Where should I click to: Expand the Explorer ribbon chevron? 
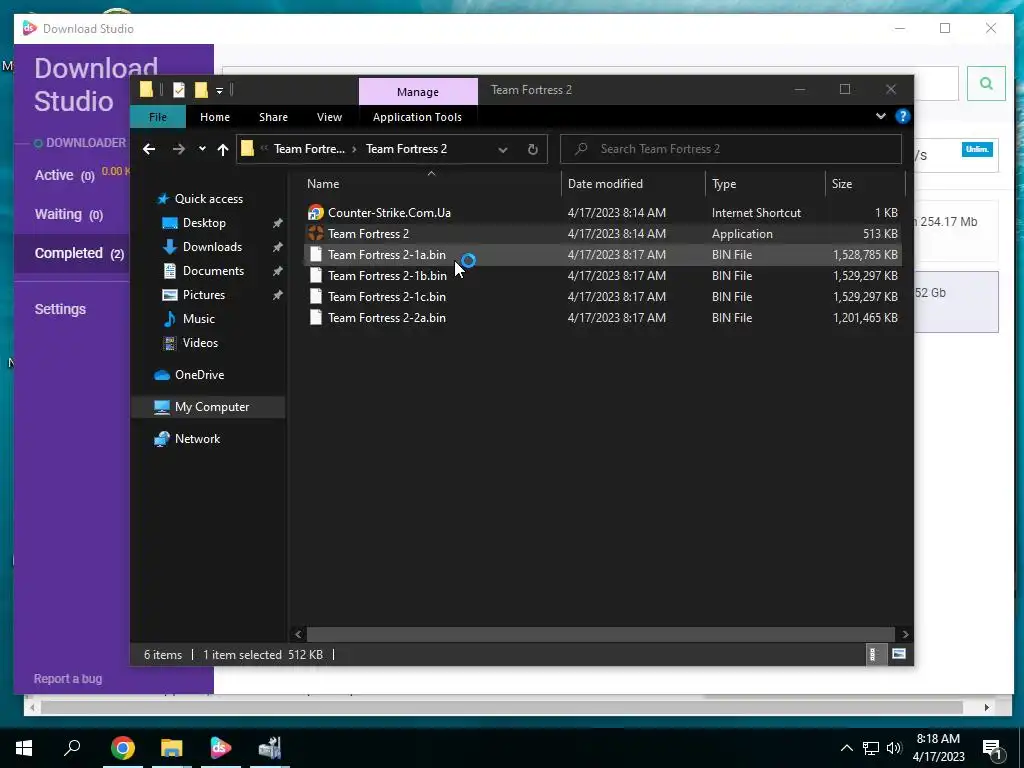coord(880,116)
